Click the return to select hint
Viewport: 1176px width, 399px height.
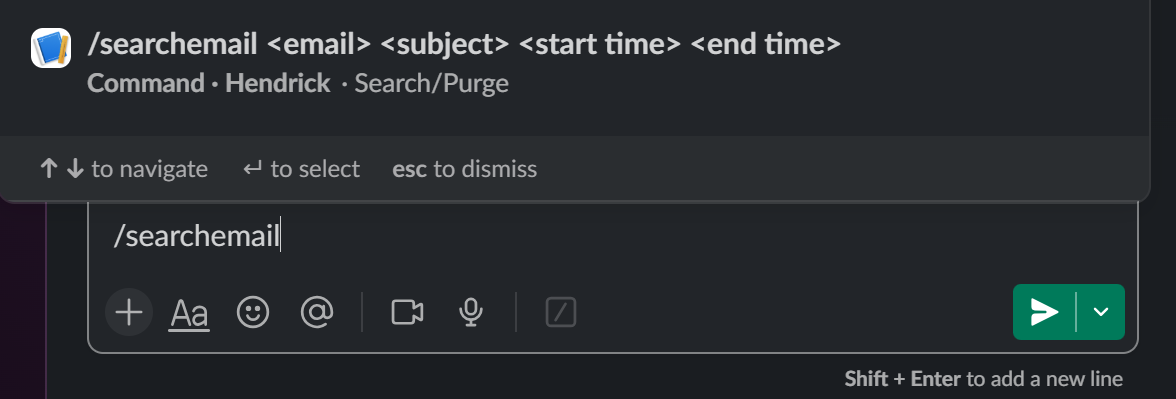pyautogui.click(x=302, y=169)
